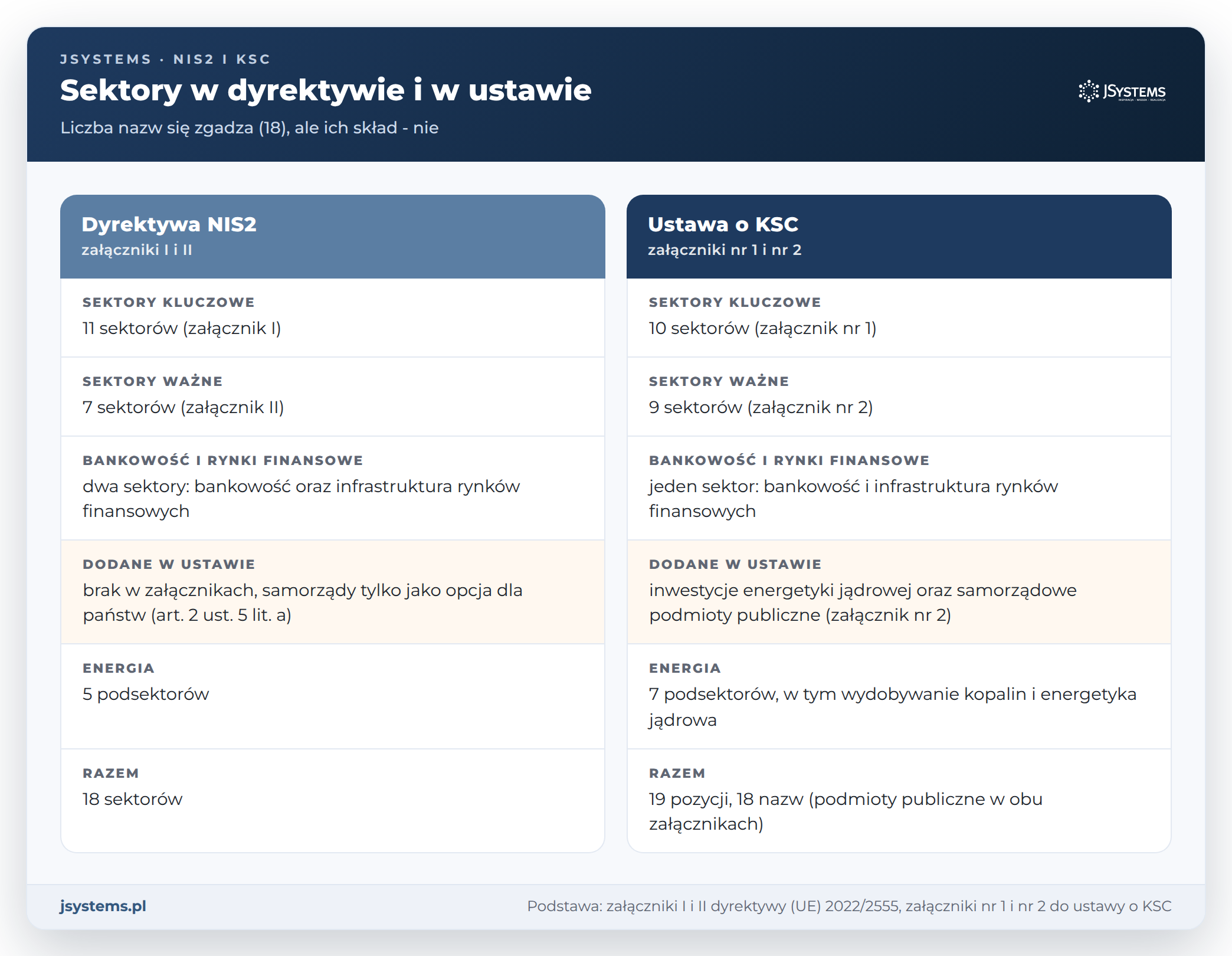
Task: Click the '5 podsektorów' value
Action: [146, 694]
